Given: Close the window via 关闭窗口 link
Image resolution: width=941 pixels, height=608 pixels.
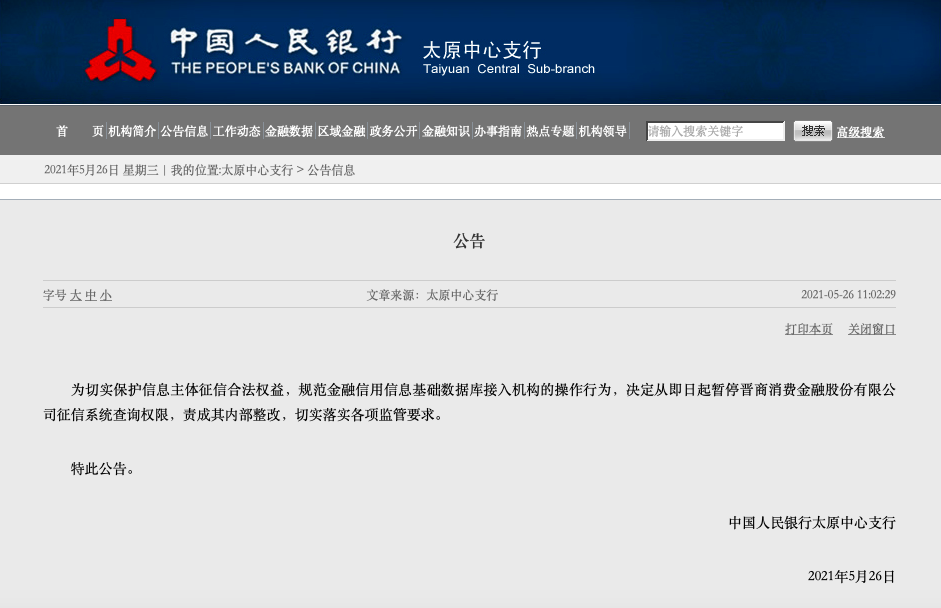Looking at the screenshot, I should point(871,330).
